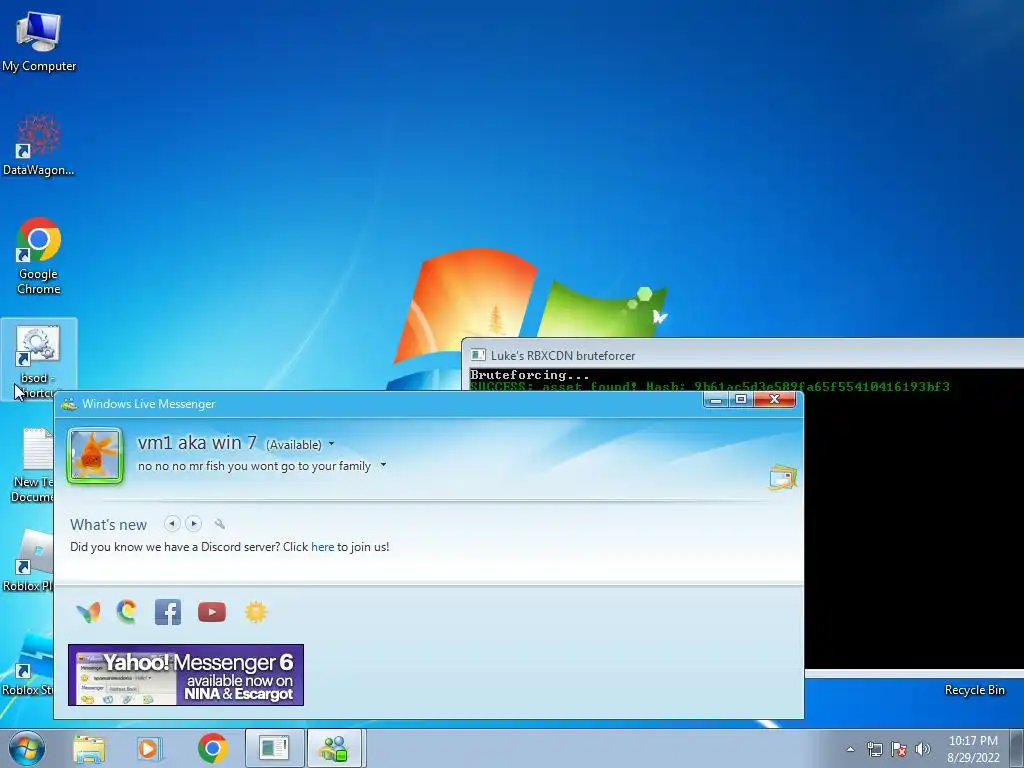
Task: Open the Roblox Player desktop shortcut
Action: [x=27, y=560]
